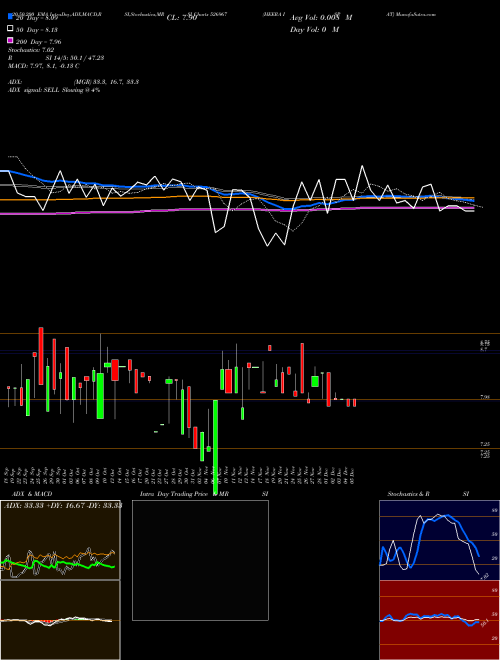This screenshot has width=500, height=660.
Task: Click the 'Day Vol: 0 M' text
Action: click(x=314, y=29)
